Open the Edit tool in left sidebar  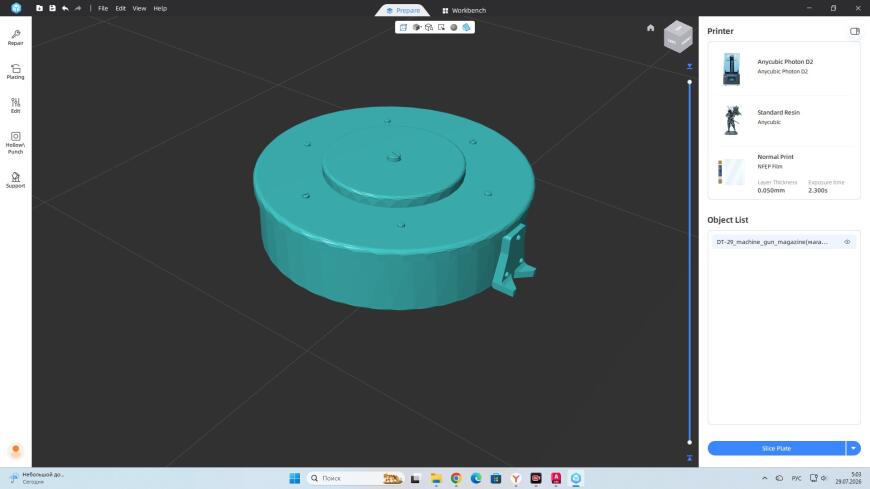coord(16,105)
